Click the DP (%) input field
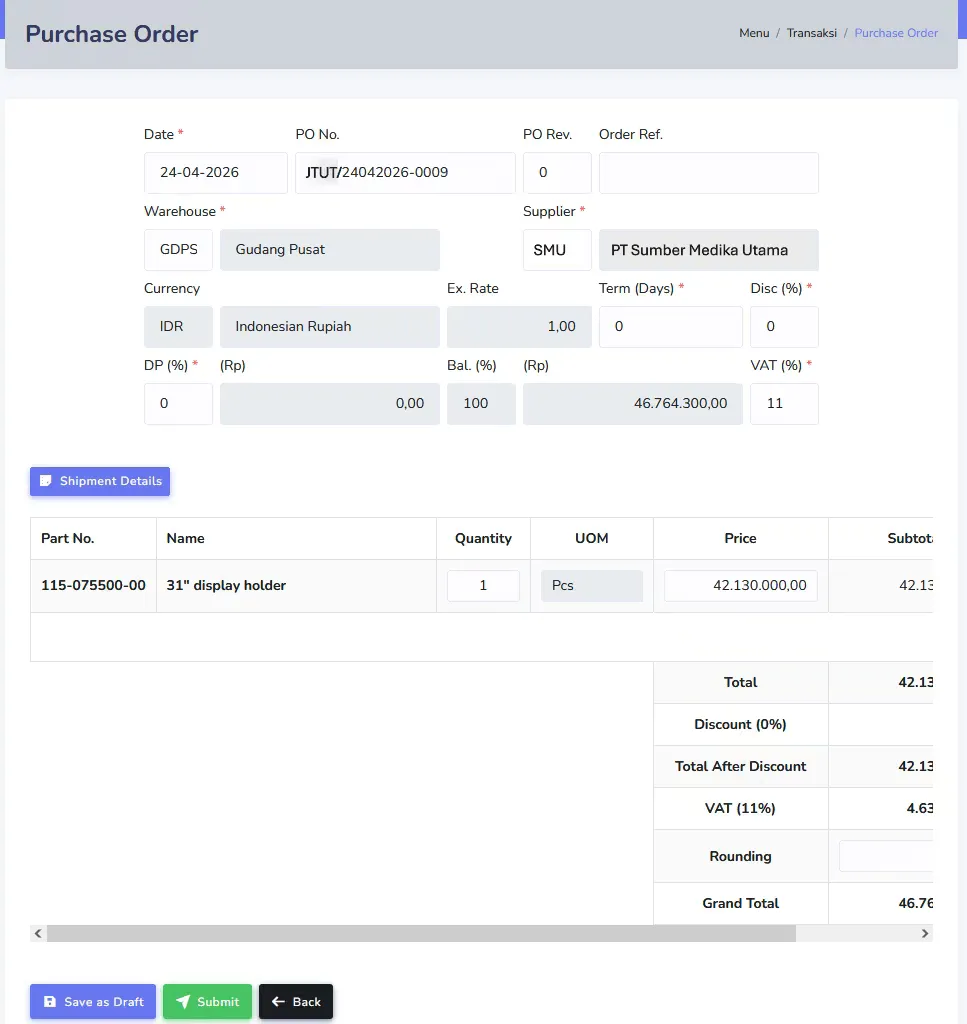967x1024 pixels. 178,404
